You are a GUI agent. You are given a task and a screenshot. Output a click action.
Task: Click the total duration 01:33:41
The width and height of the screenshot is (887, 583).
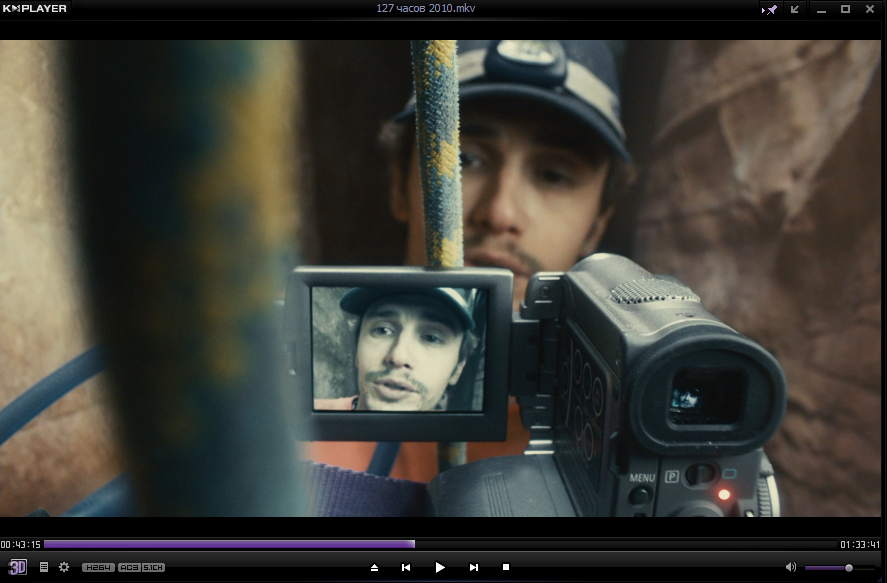tap(860, 545)
